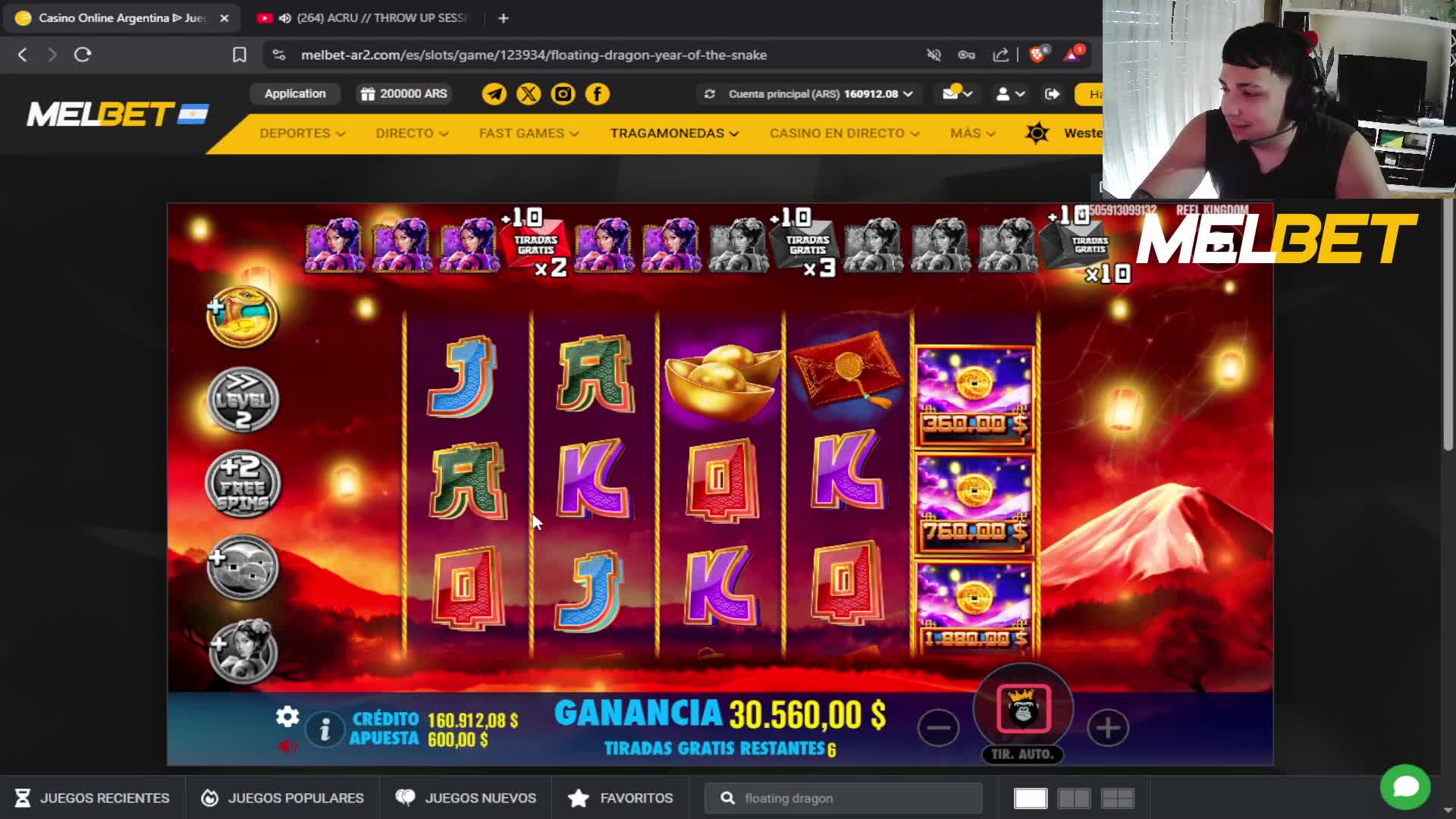This screenshot has width=1456, height=819.
Task: Toggle the game sound speaker icon
Action: point(287,746)
